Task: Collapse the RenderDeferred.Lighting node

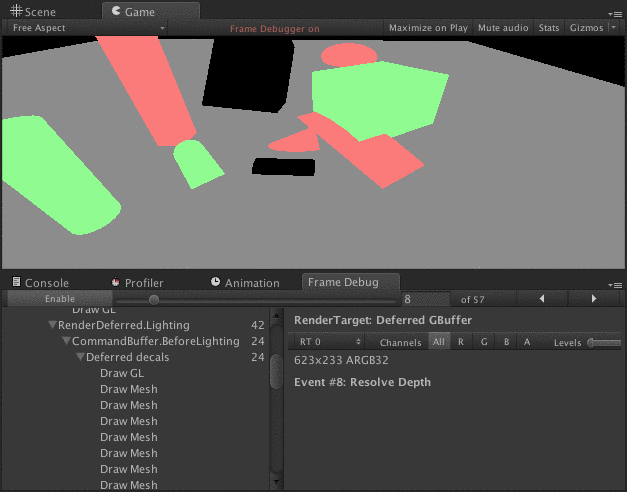Action: pos(52,325)
